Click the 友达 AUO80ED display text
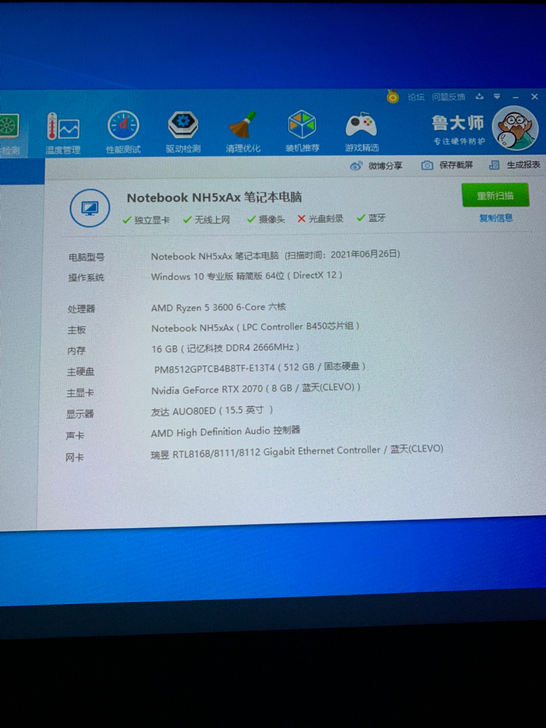 [x=212, y=411]
